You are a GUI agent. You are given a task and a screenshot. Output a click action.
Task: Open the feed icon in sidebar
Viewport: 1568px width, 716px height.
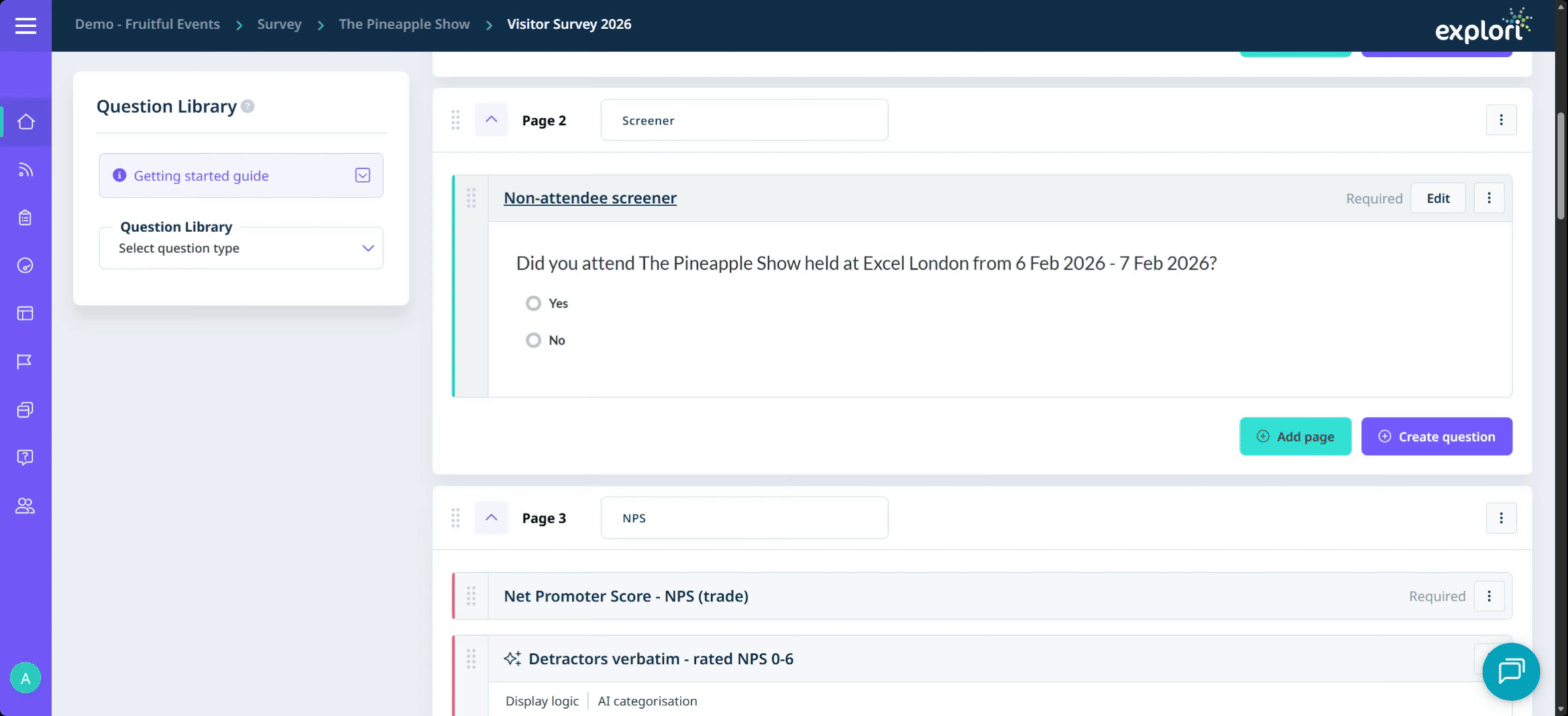pos(25,170)
